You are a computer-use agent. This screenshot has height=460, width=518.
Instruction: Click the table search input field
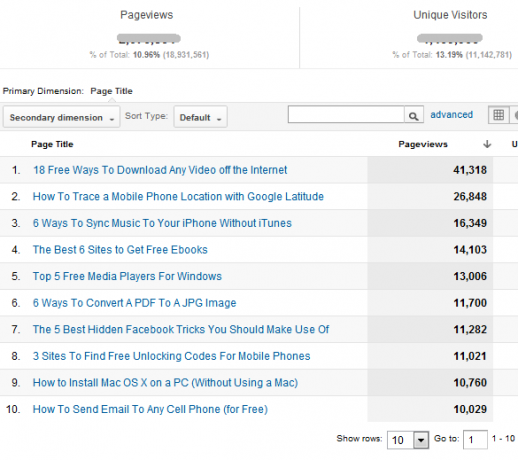(346, 114)
